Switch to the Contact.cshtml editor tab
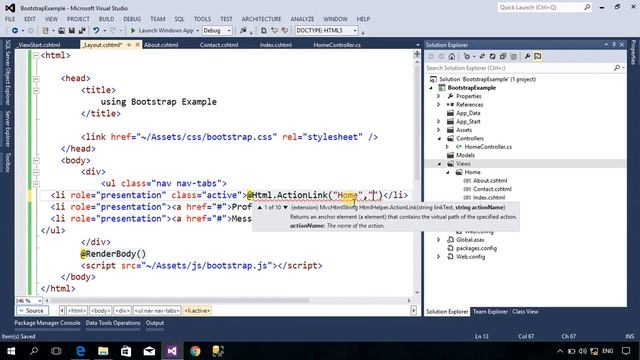 (x=219, y=45)
